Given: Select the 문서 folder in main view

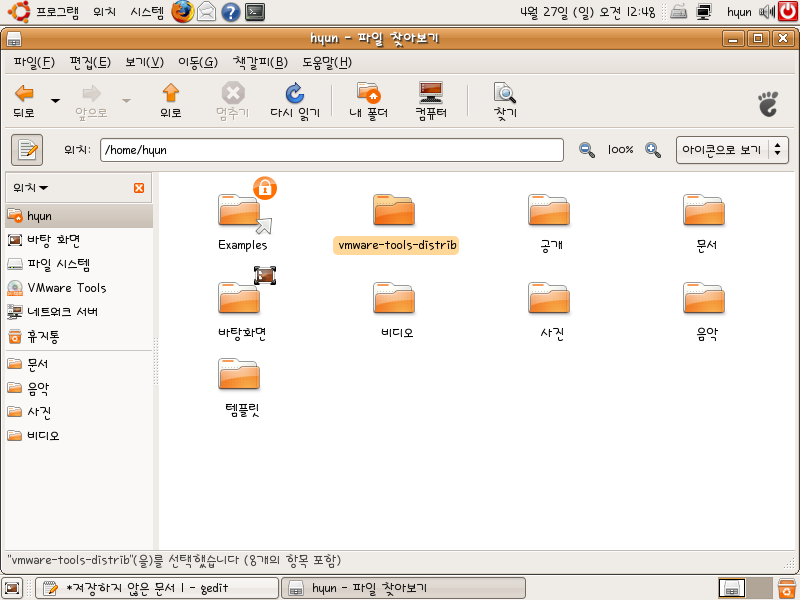Looking at the screenshot, I should 705,210.
